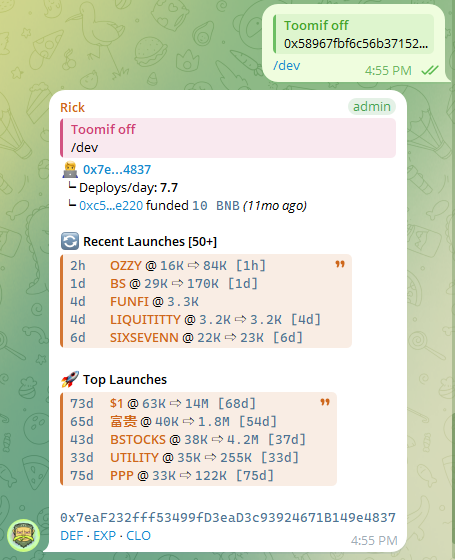Viewport: 455px width, 560px height.
Task: Click the Recent Launches [50+] heading
Action: point(150,242)
